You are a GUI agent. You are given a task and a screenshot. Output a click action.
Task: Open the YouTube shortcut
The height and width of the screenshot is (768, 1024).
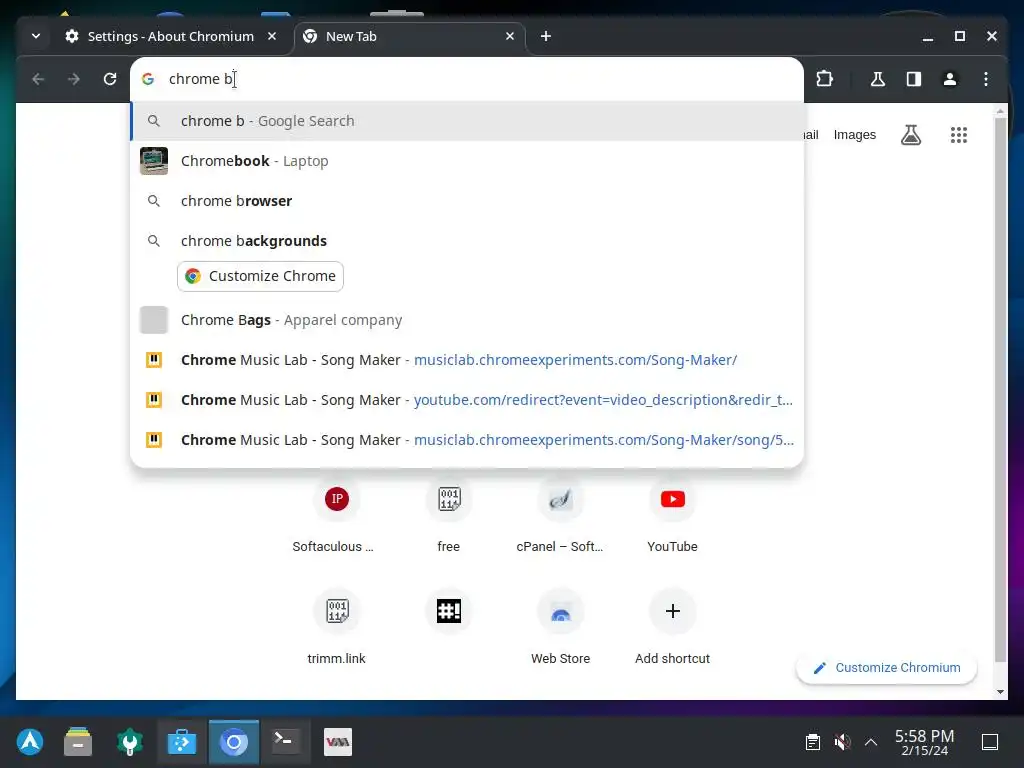click(x=673, y=516)
